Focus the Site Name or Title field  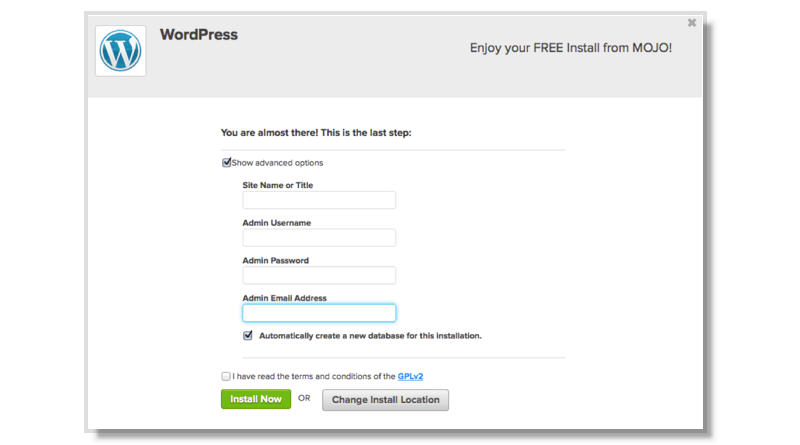(319, 200)
